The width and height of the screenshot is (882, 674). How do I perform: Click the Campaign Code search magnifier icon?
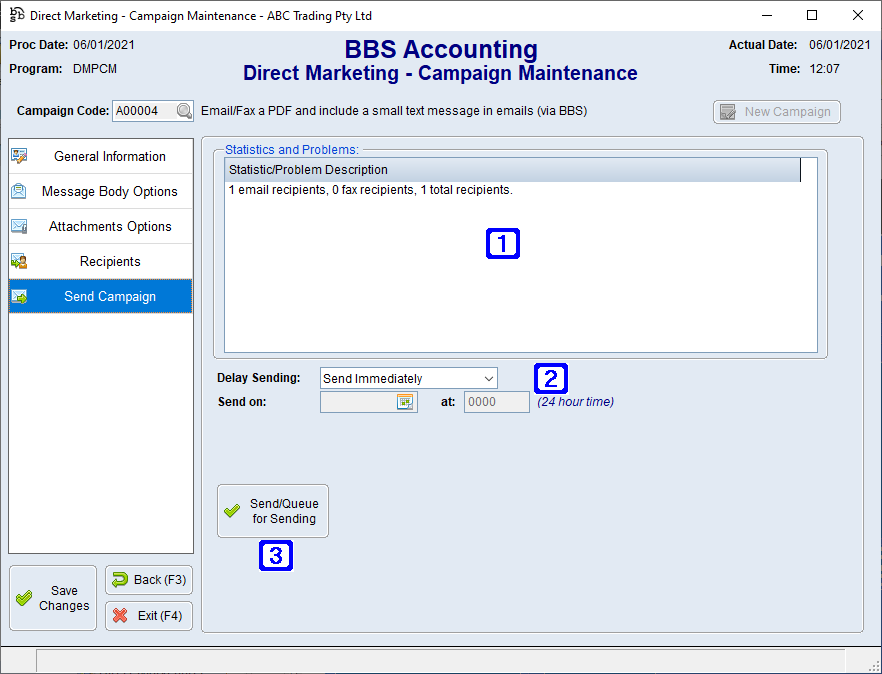[184, 111]
